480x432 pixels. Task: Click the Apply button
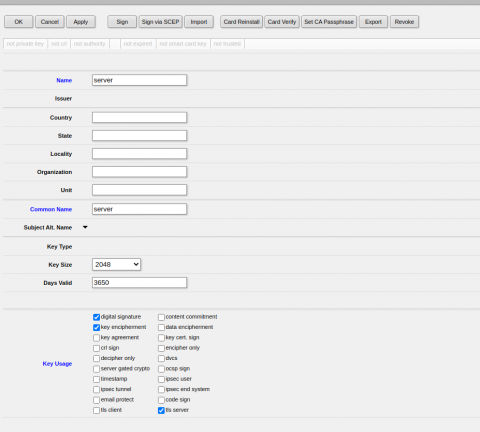(81, 22)
